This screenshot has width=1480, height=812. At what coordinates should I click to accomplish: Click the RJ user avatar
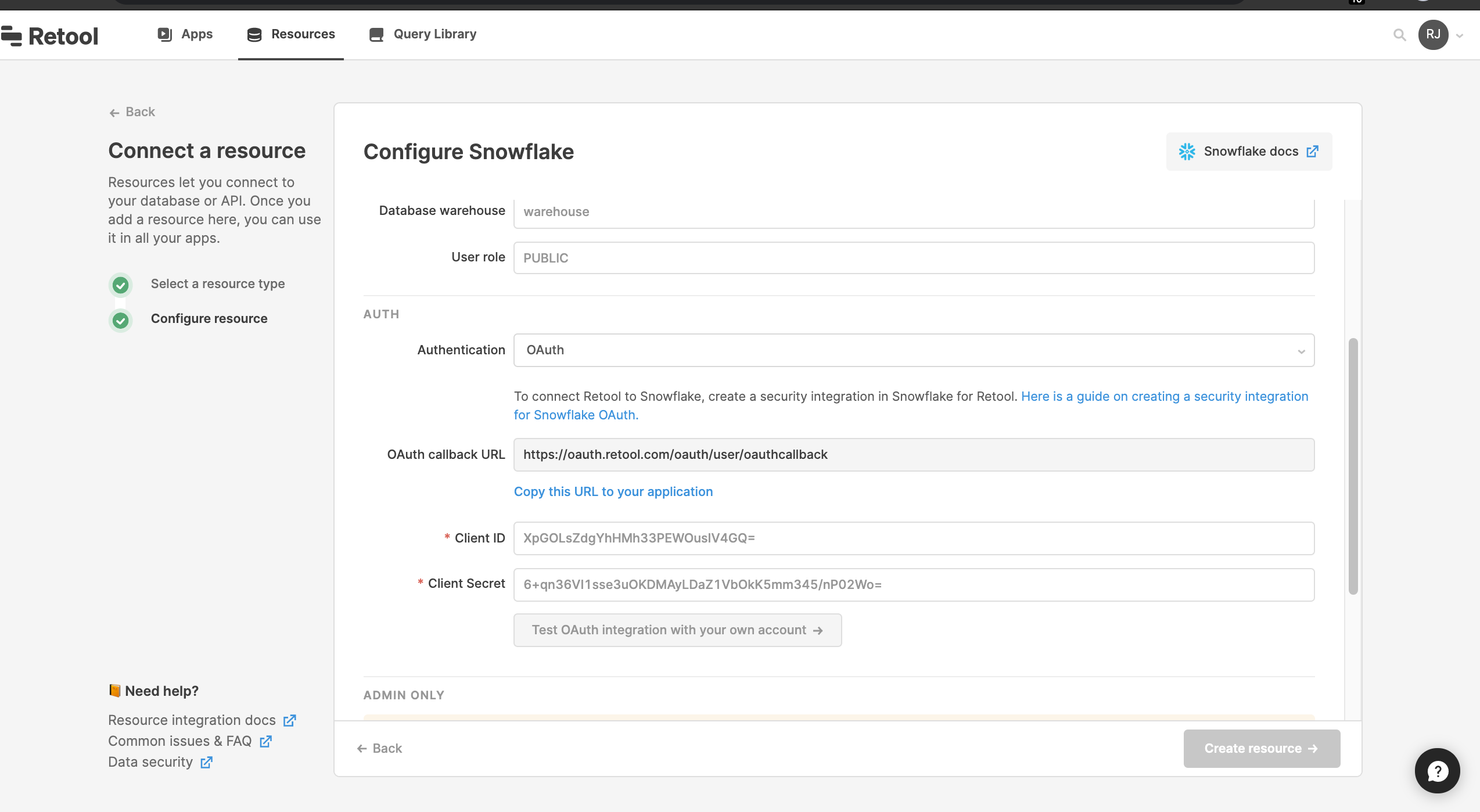[1433, 35]
